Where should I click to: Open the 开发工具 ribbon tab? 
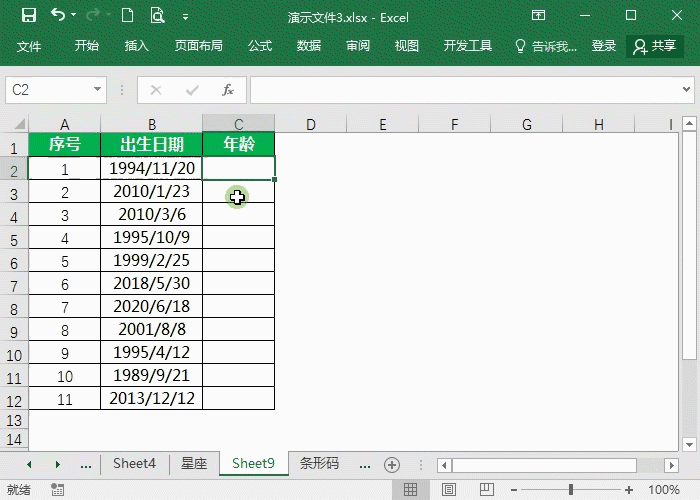(467, 46)
